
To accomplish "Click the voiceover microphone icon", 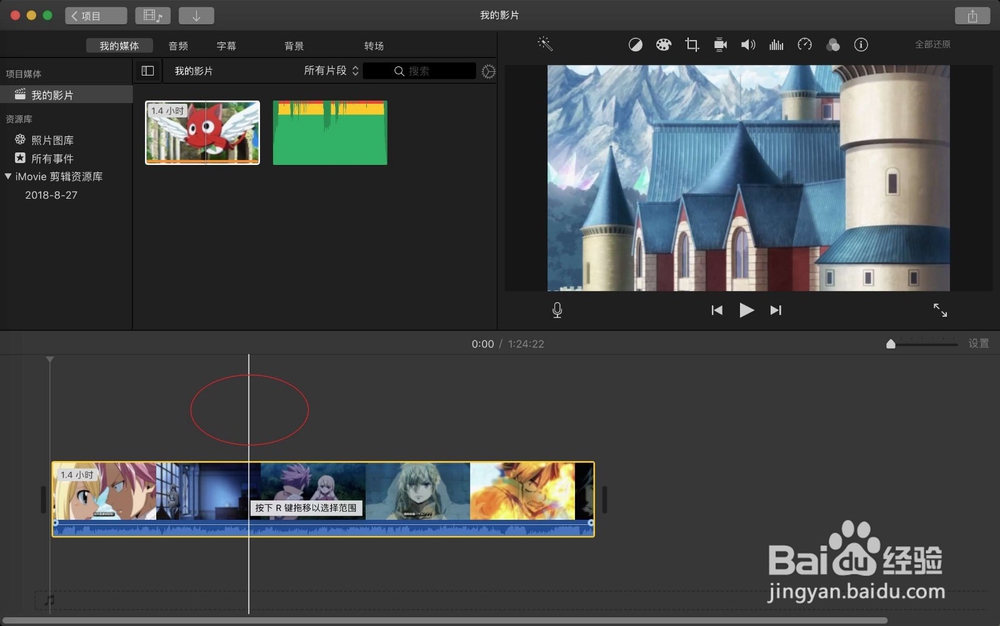I will [557, 310].
